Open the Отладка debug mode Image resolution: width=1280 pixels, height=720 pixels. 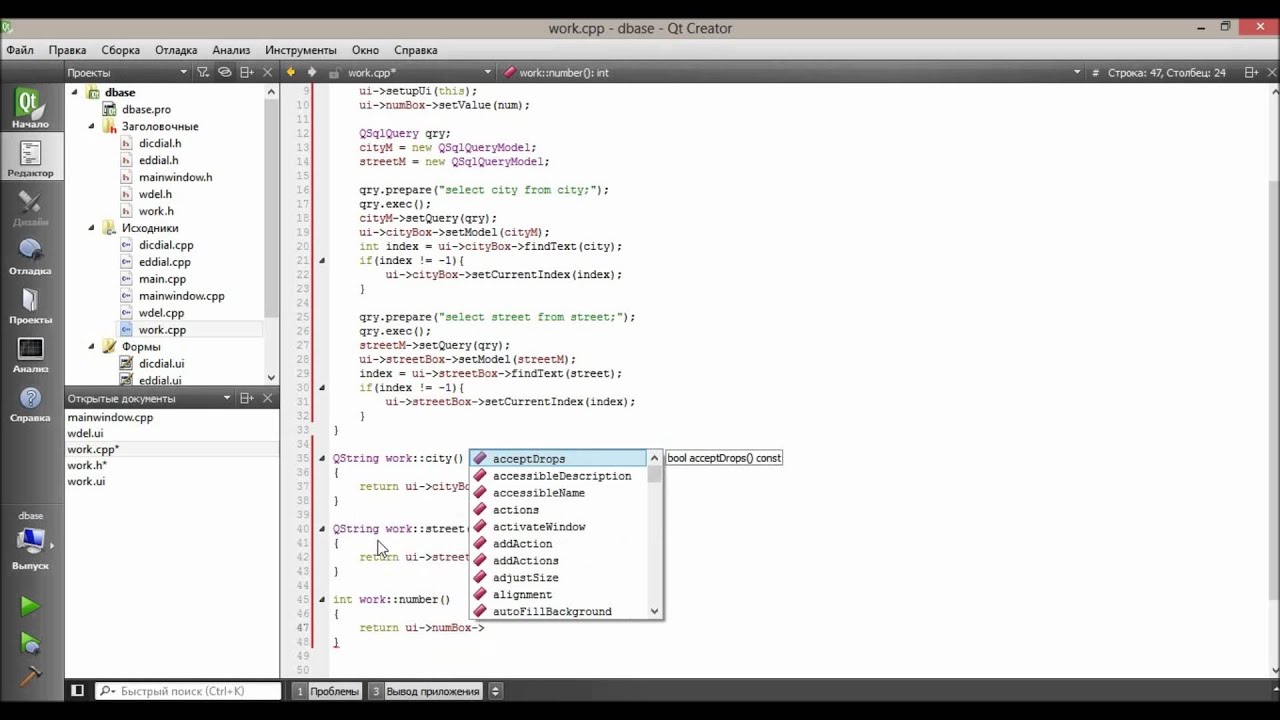pos(30,256)
